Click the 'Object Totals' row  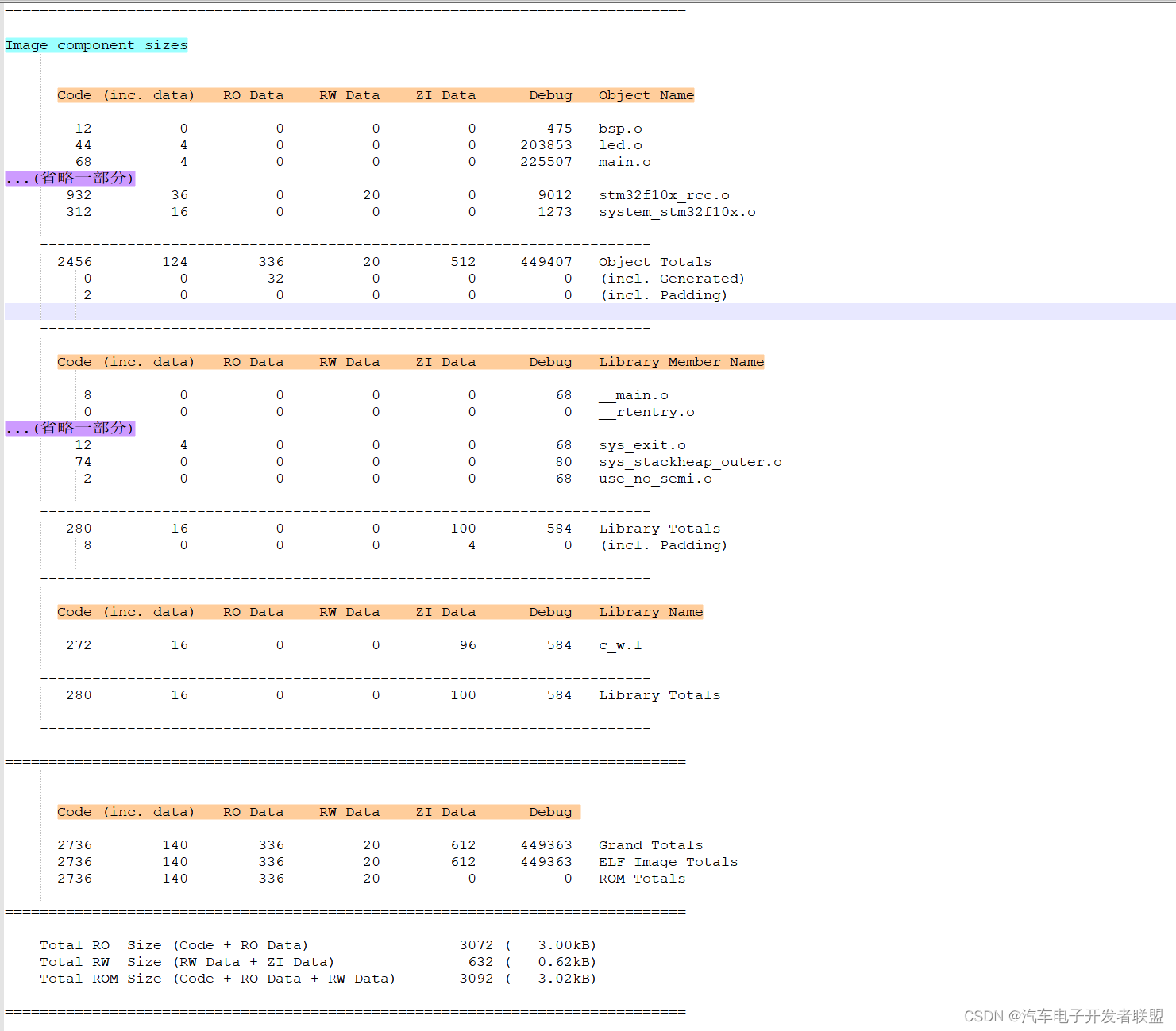pos(654,261)
